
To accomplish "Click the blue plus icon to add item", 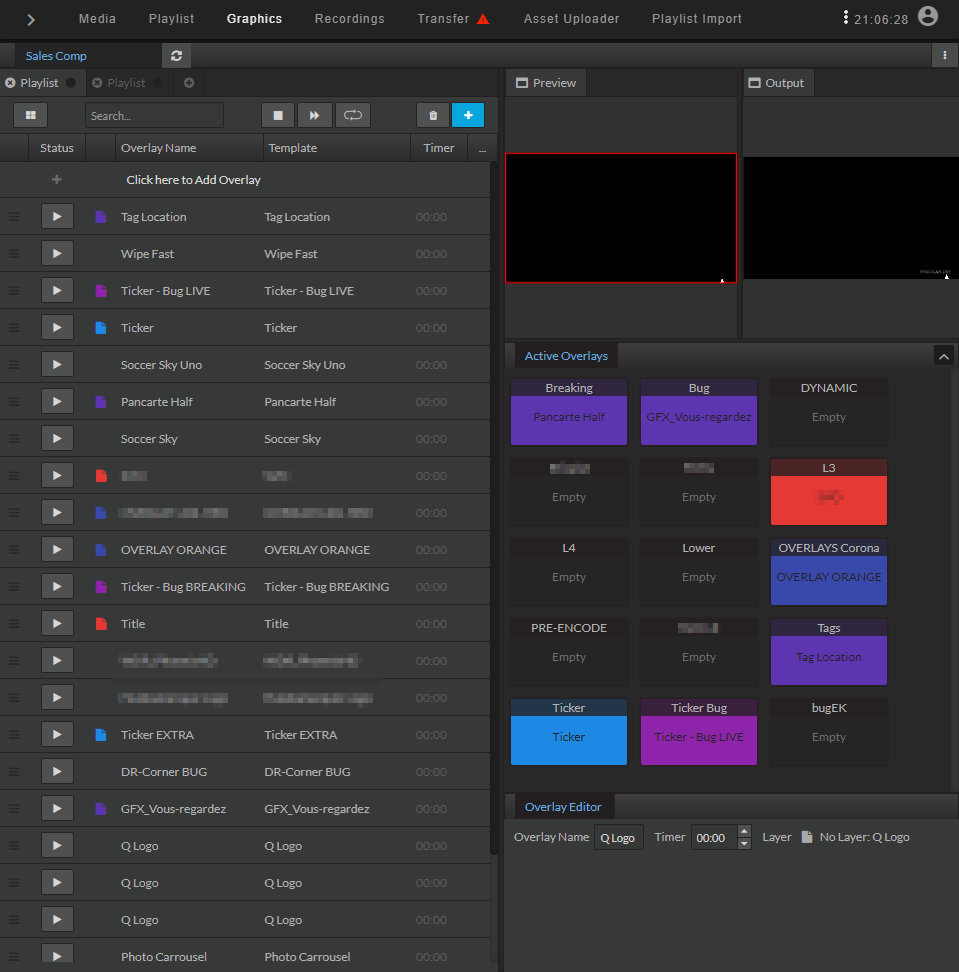I will pos(467,115).
